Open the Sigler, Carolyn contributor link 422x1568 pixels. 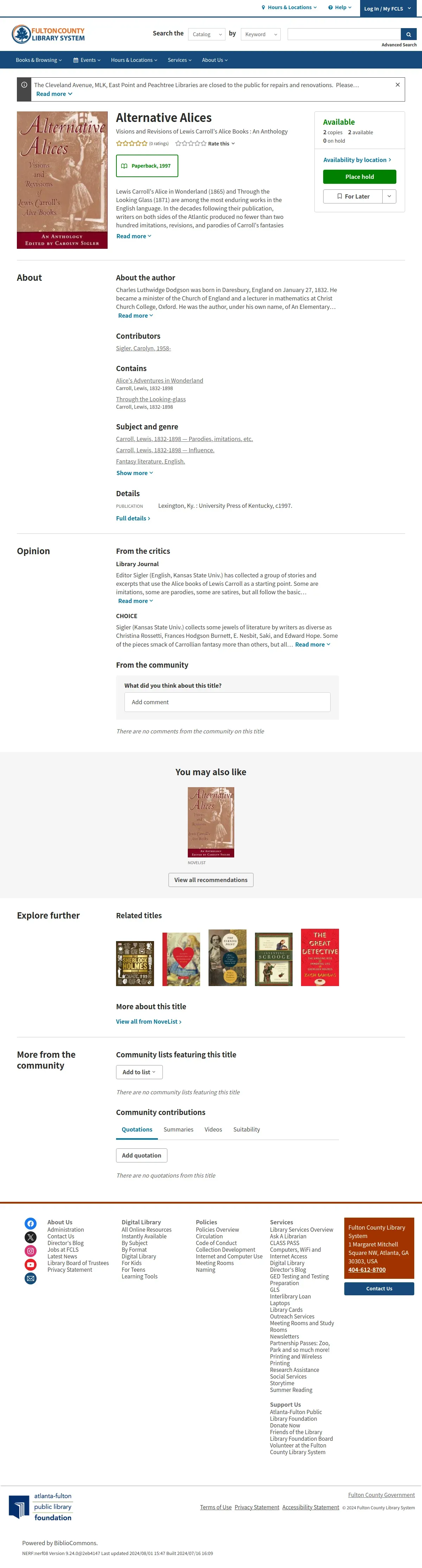click(x=144, y=348)
